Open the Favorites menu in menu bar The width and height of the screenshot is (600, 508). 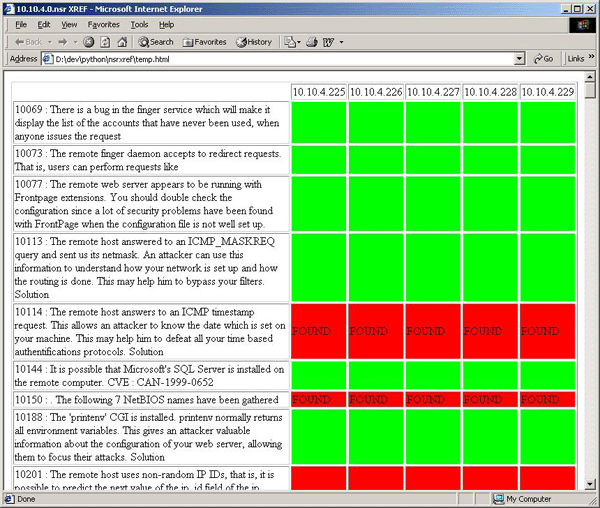pyautogui.click(x=103, y=24)
